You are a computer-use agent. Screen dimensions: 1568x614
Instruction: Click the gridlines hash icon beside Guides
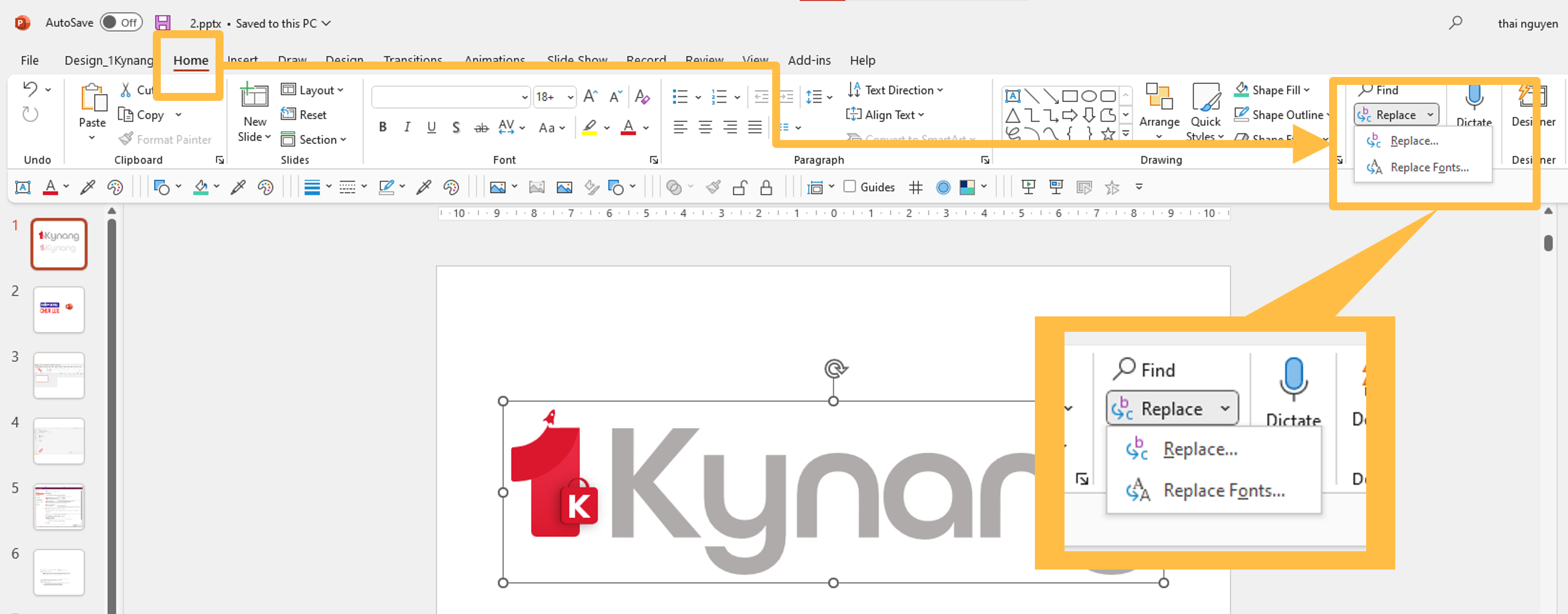coord(916,188)
